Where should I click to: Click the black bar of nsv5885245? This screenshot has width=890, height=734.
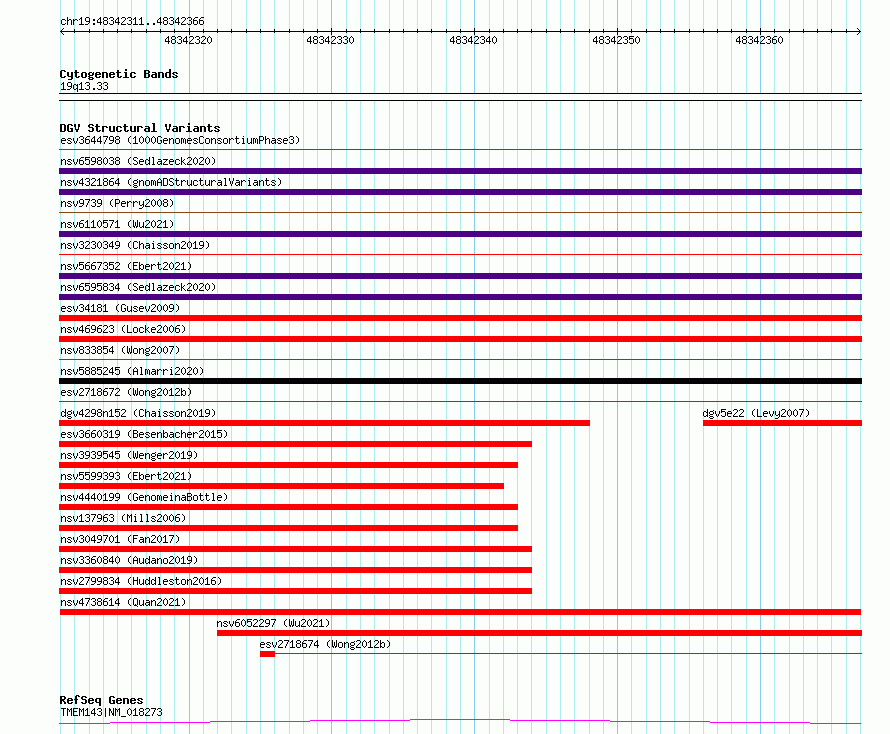460,381
